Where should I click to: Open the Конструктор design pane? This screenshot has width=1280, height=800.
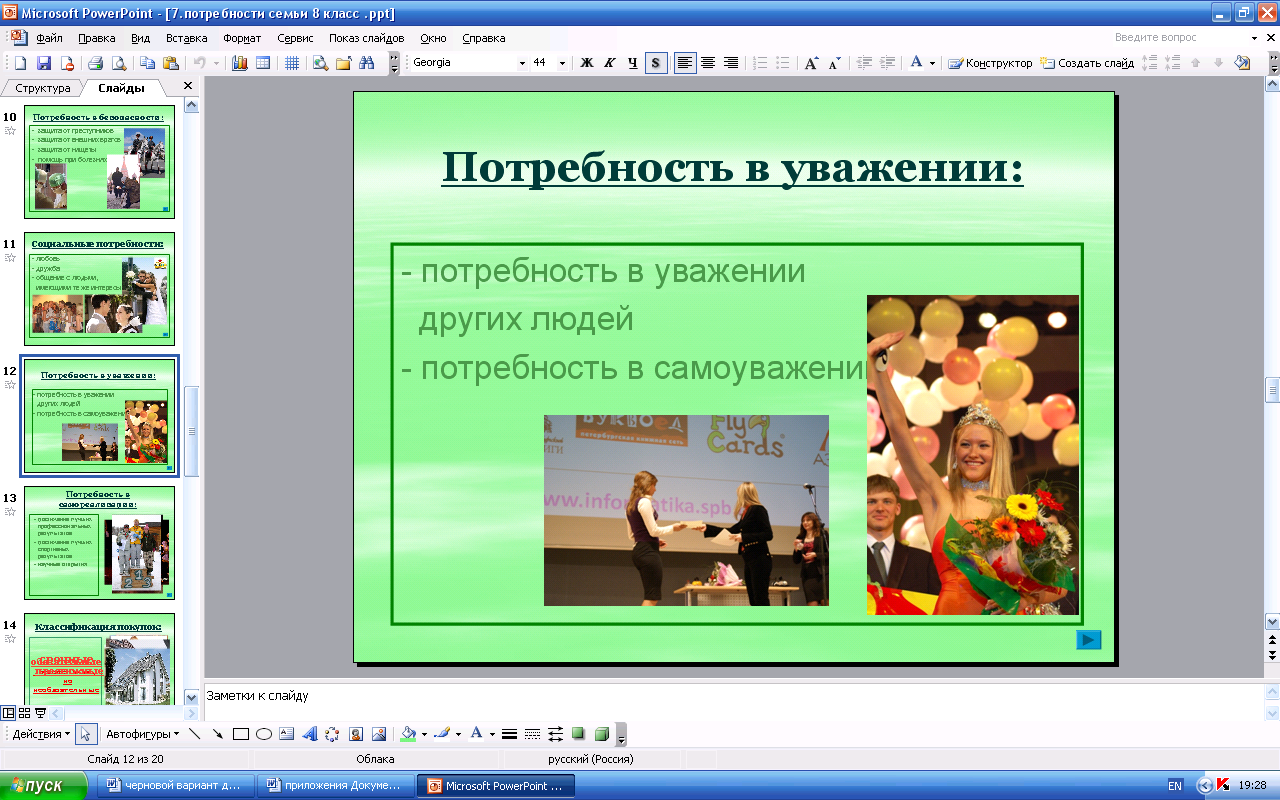pyautogui.click(x=990, y=63)
